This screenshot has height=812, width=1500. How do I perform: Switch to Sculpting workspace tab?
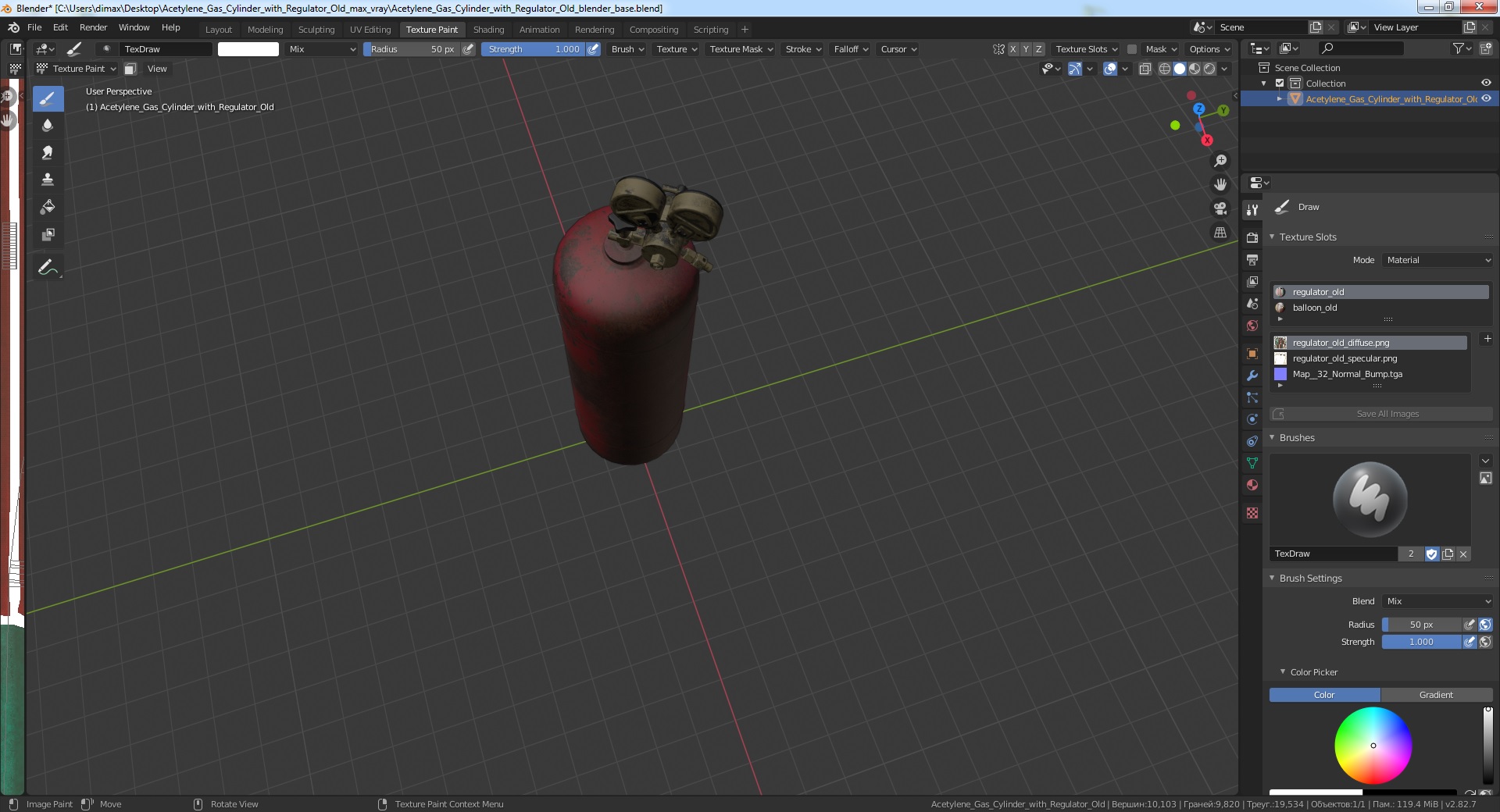[316, 30]
